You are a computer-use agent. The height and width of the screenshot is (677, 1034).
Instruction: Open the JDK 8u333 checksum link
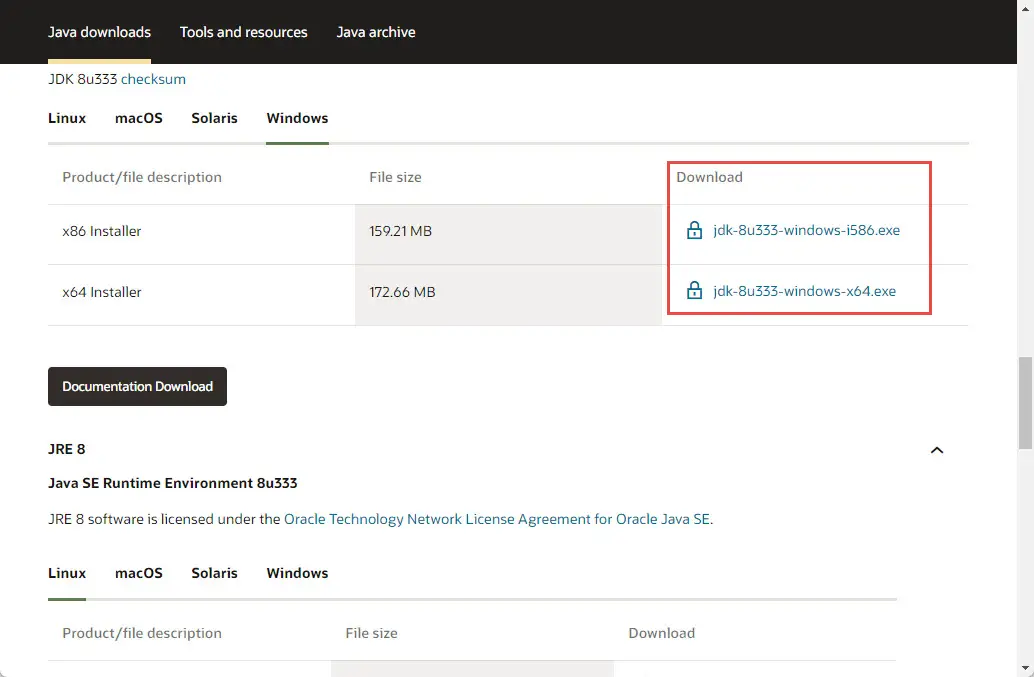[x=153, y=79]
